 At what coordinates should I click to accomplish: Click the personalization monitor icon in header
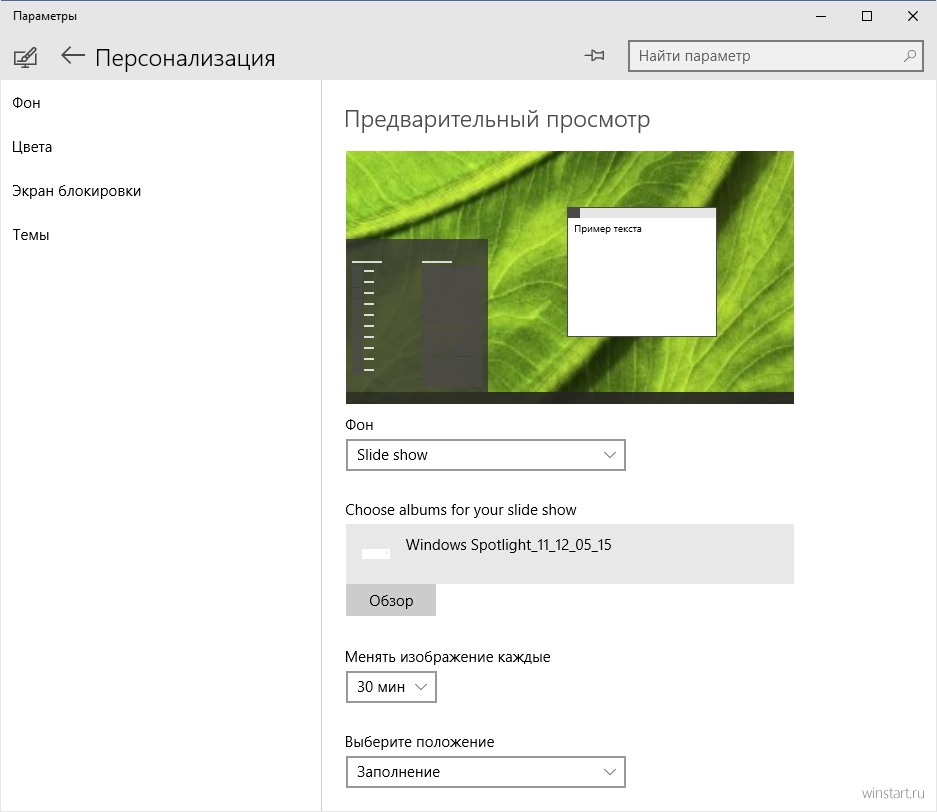tap(25, 57)
